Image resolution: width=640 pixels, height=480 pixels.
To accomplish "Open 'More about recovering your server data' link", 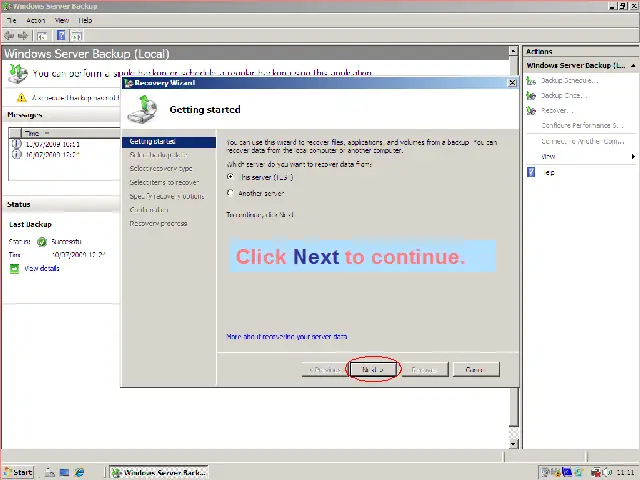I will point(287,336).
